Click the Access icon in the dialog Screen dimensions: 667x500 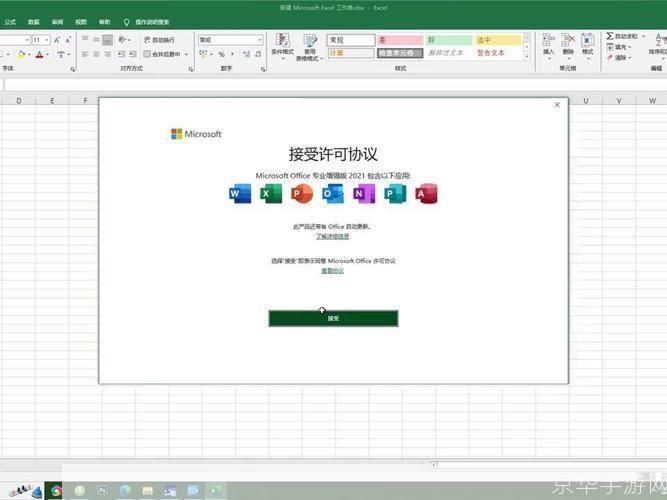[426, 194]
